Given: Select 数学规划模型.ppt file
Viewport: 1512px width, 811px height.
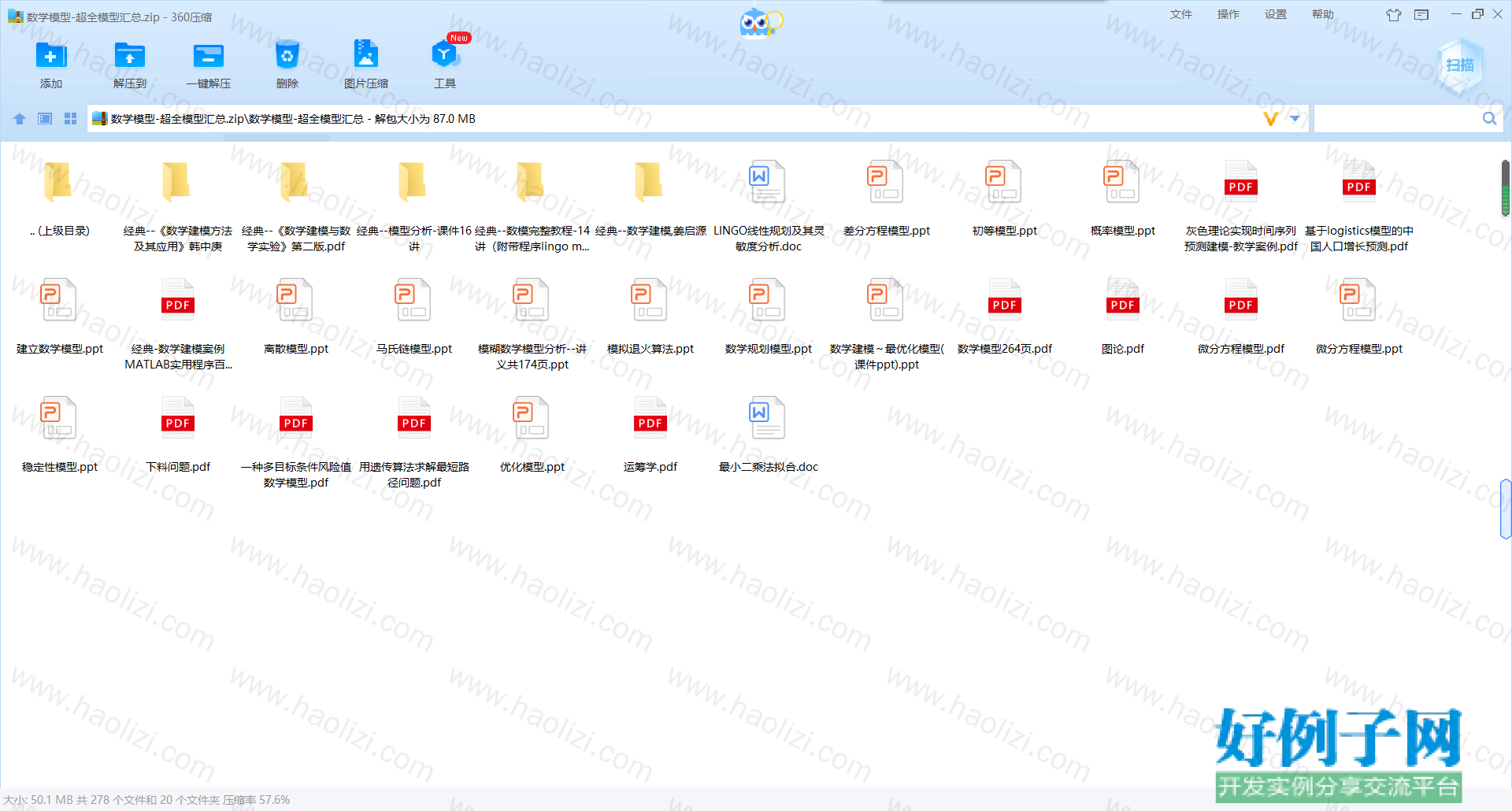Looking at the screenshot, I should pyautogui.click(x=769, y=317).
